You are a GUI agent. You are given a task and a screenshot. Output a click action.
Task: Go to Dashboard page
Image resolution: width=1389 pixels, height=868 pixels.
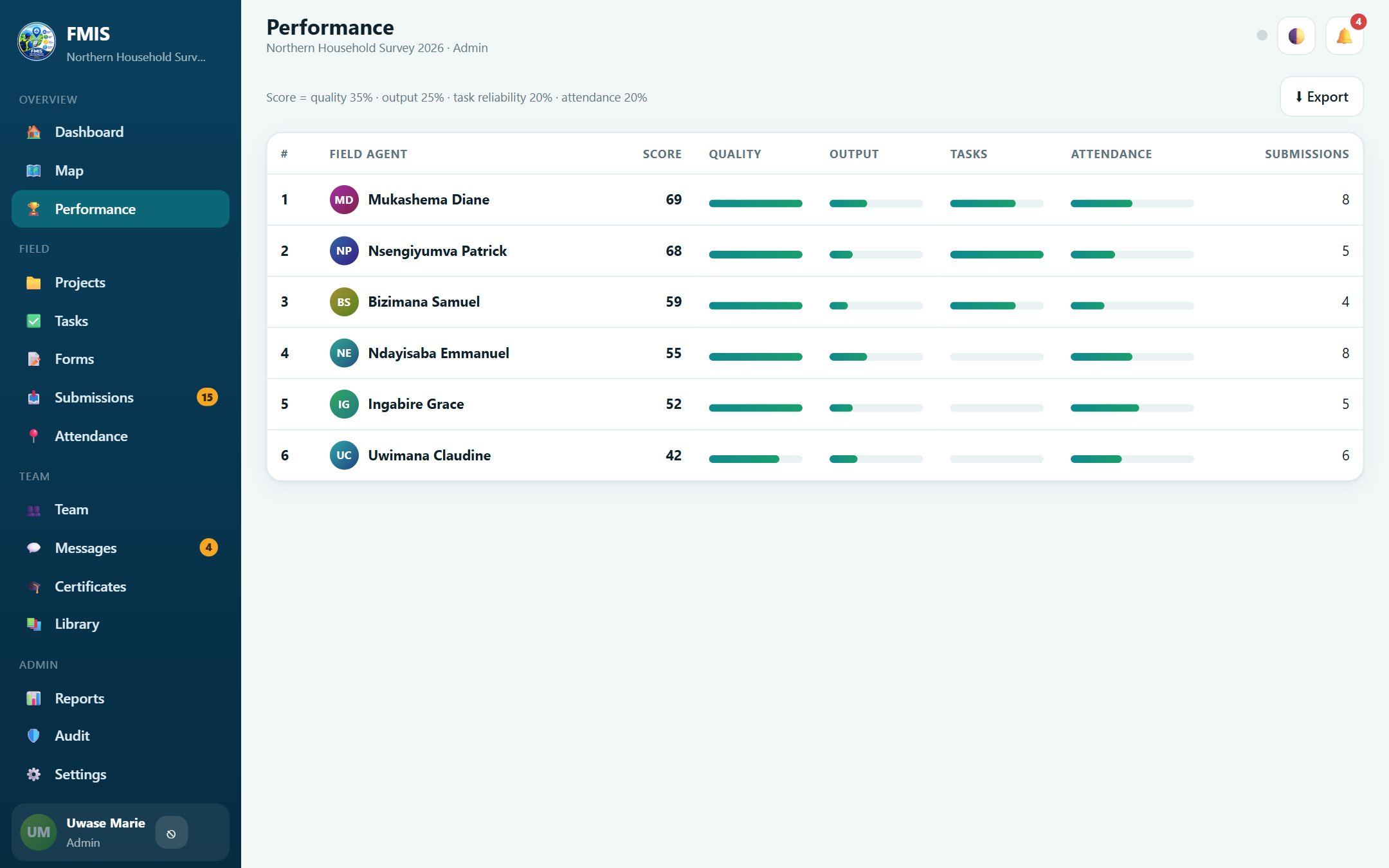pos(120,132)
